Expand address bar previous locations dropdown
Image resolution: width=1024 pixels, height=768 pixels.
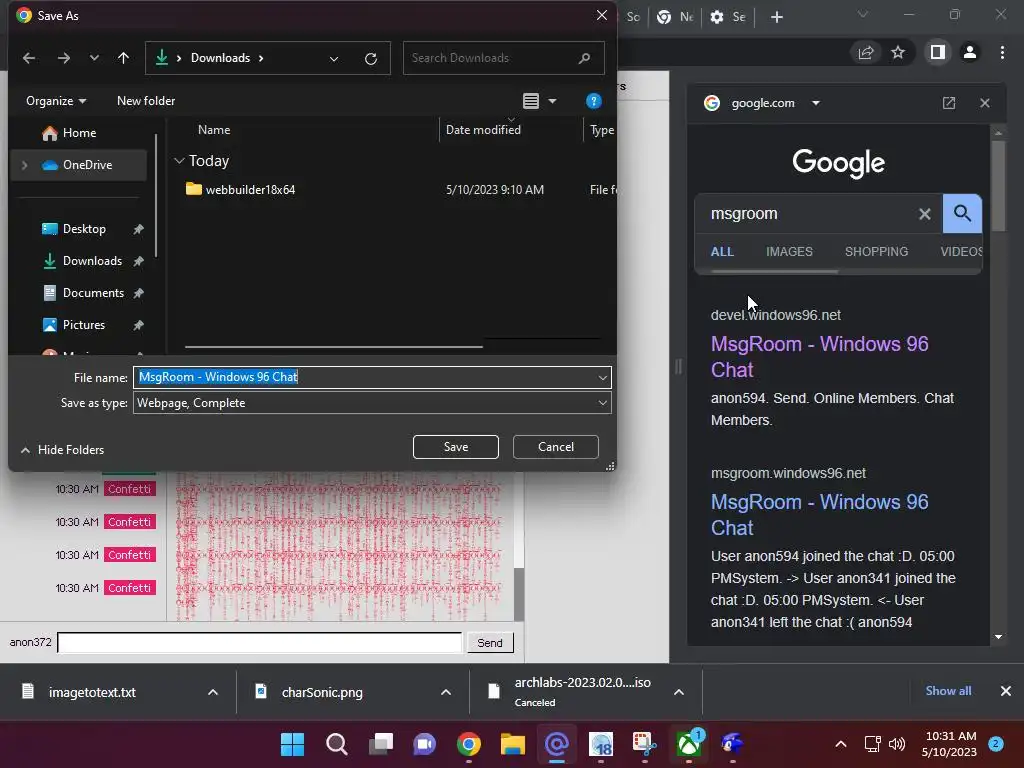[x=334, y=59]
